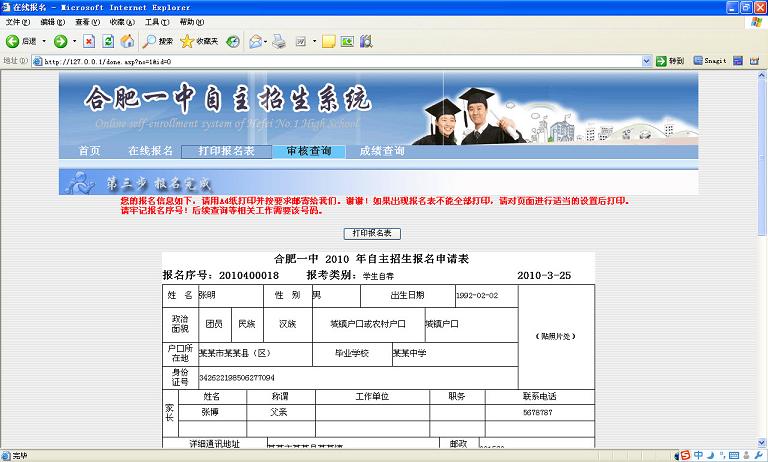Refresh the page with the toolbar icon

[108, 41]
